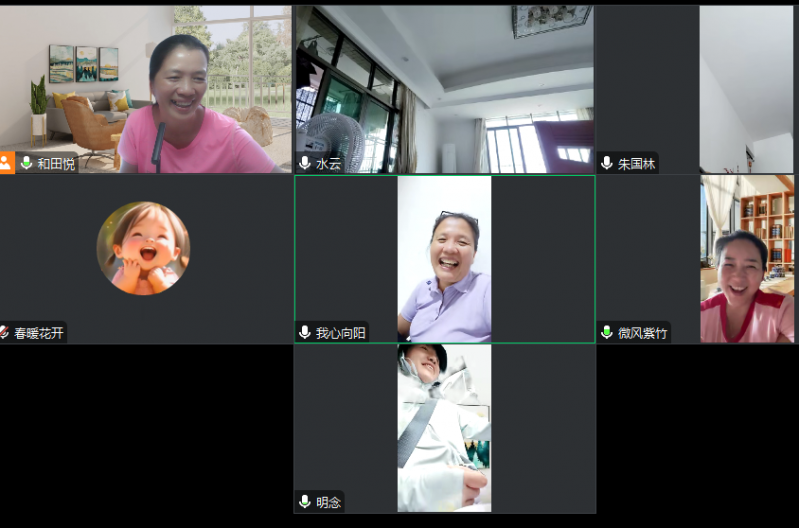799x528 pixels.
Task: Click the 明念 name label
Action: [x=328, y=502]
